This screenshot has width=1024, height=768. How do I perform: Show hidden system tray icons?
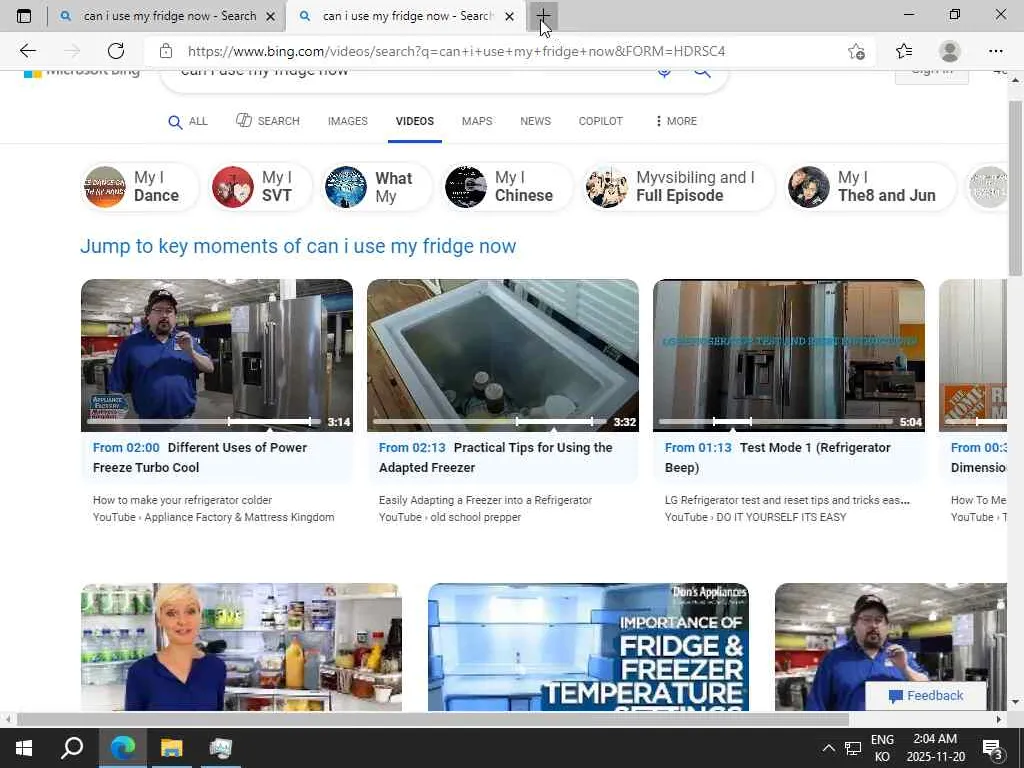(x=828, y=748)
